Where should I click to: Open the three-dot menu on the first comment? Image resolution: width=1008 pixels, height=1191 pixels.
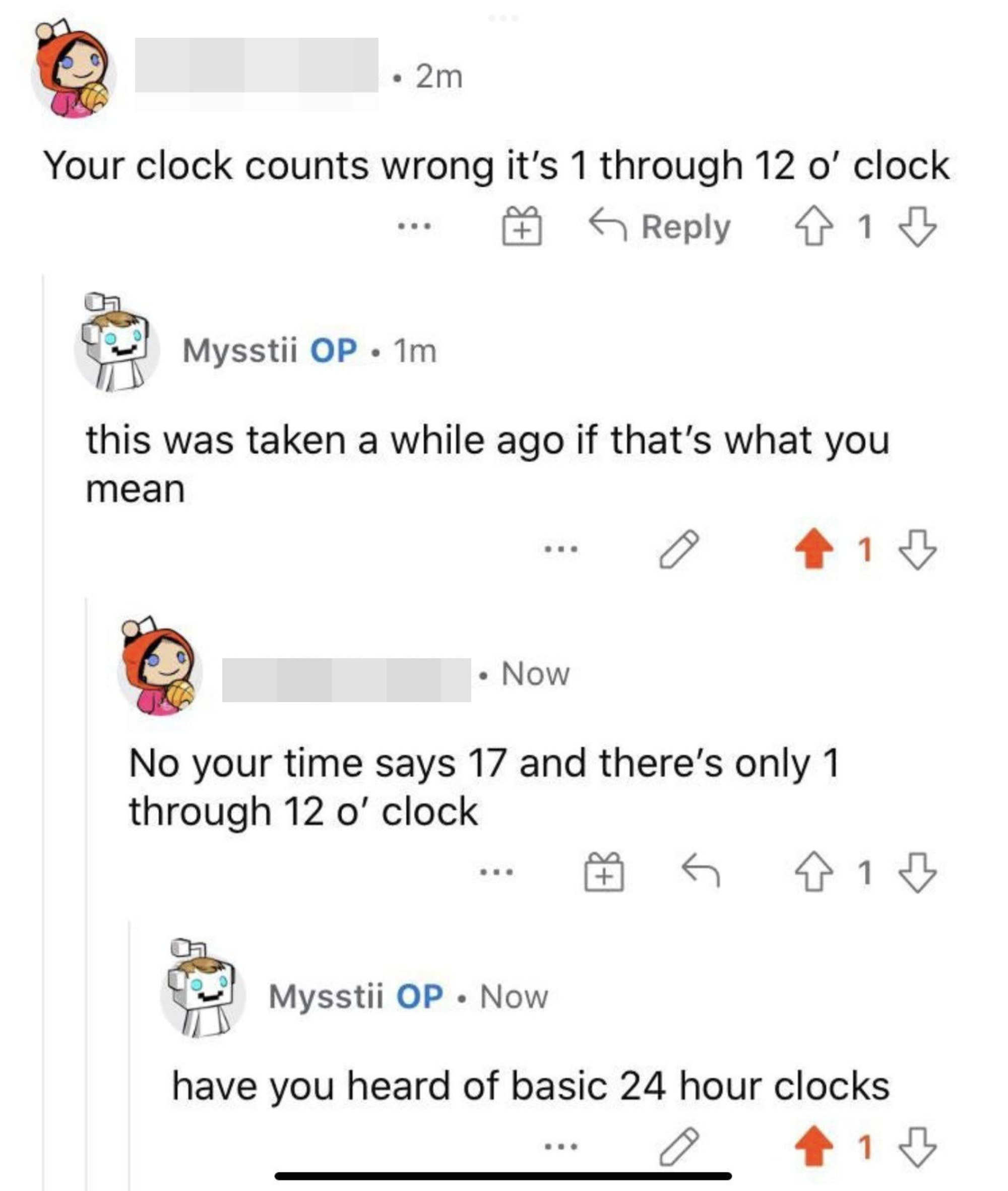pos(415,227)
